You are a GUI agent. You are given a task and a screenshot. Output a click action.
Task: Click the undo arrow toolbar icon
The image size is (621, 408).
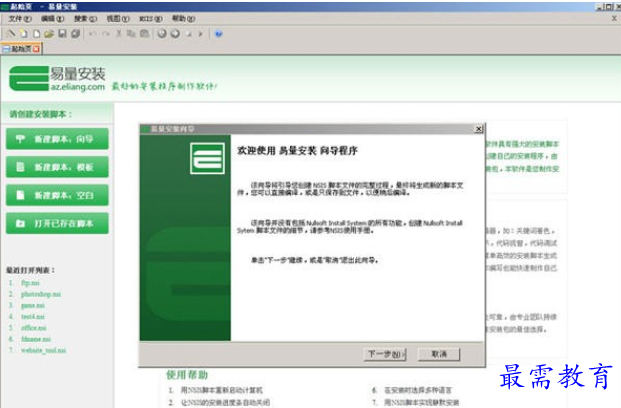[93, 34]
